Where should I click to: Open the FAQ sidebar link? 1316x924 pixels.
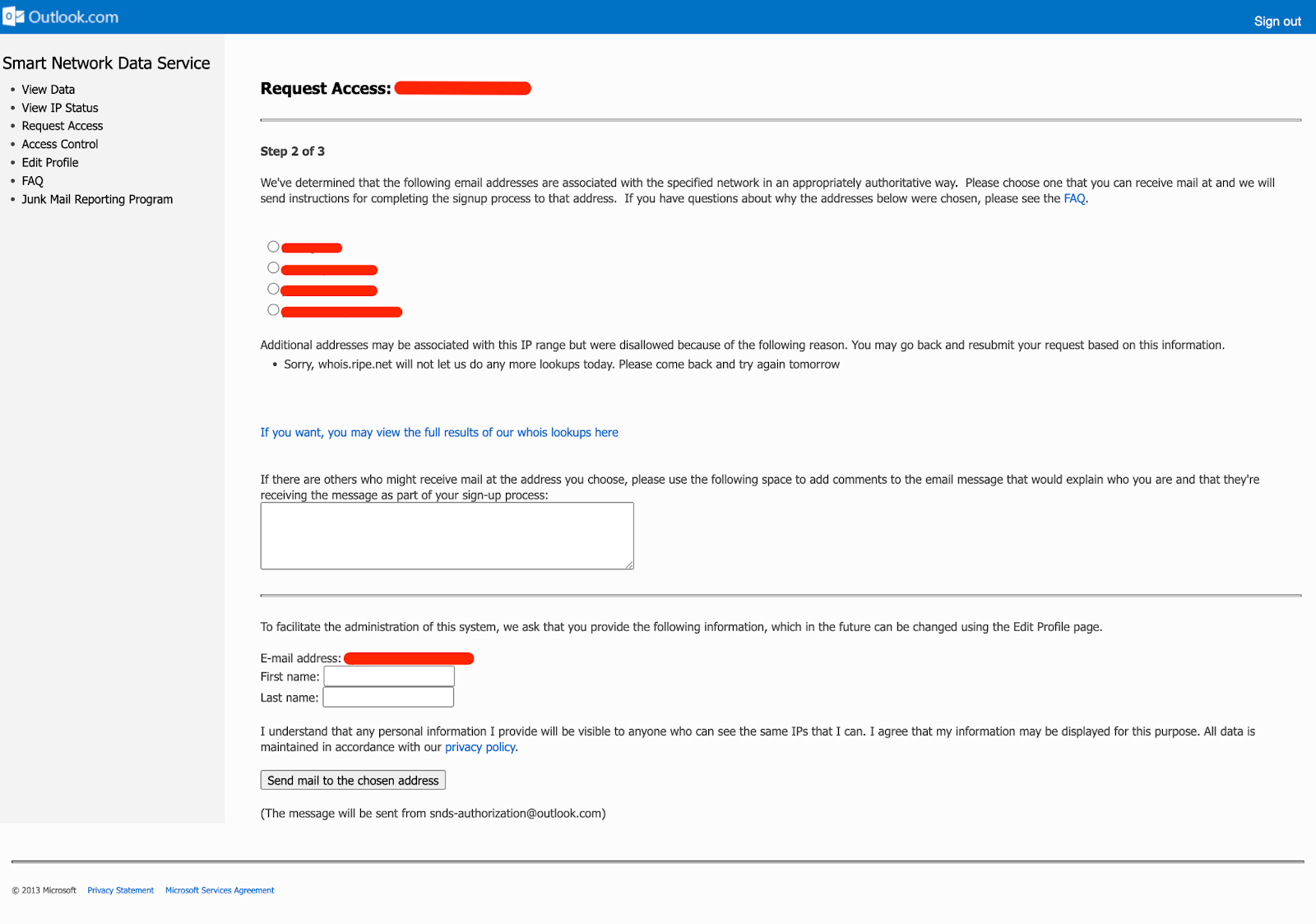coord(33,181)
